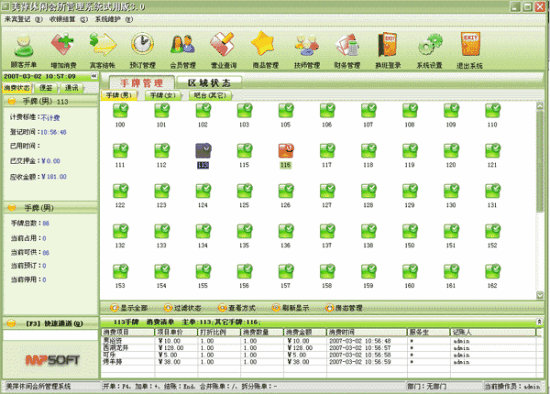Select hand tag 100
Screen dimensions: 550x394
coord(120,115)
